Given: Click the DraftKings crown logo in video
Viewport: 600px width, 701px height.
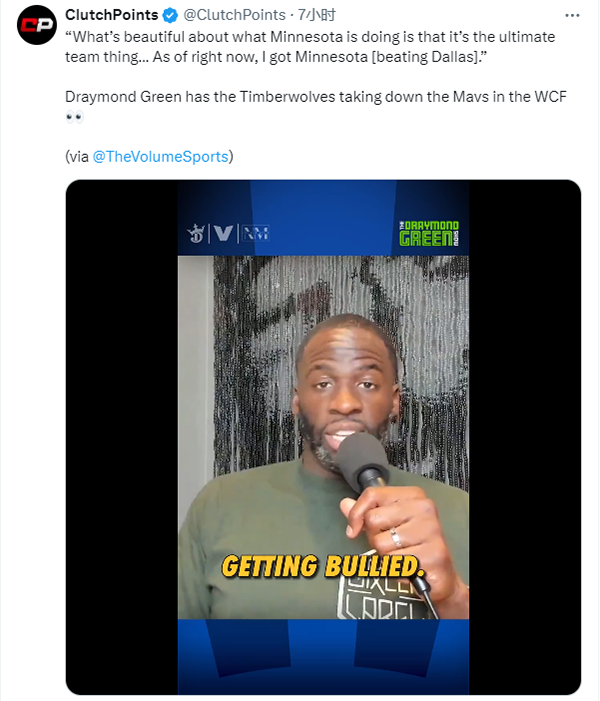Looking at the screenshot, I should click(196, 233).
